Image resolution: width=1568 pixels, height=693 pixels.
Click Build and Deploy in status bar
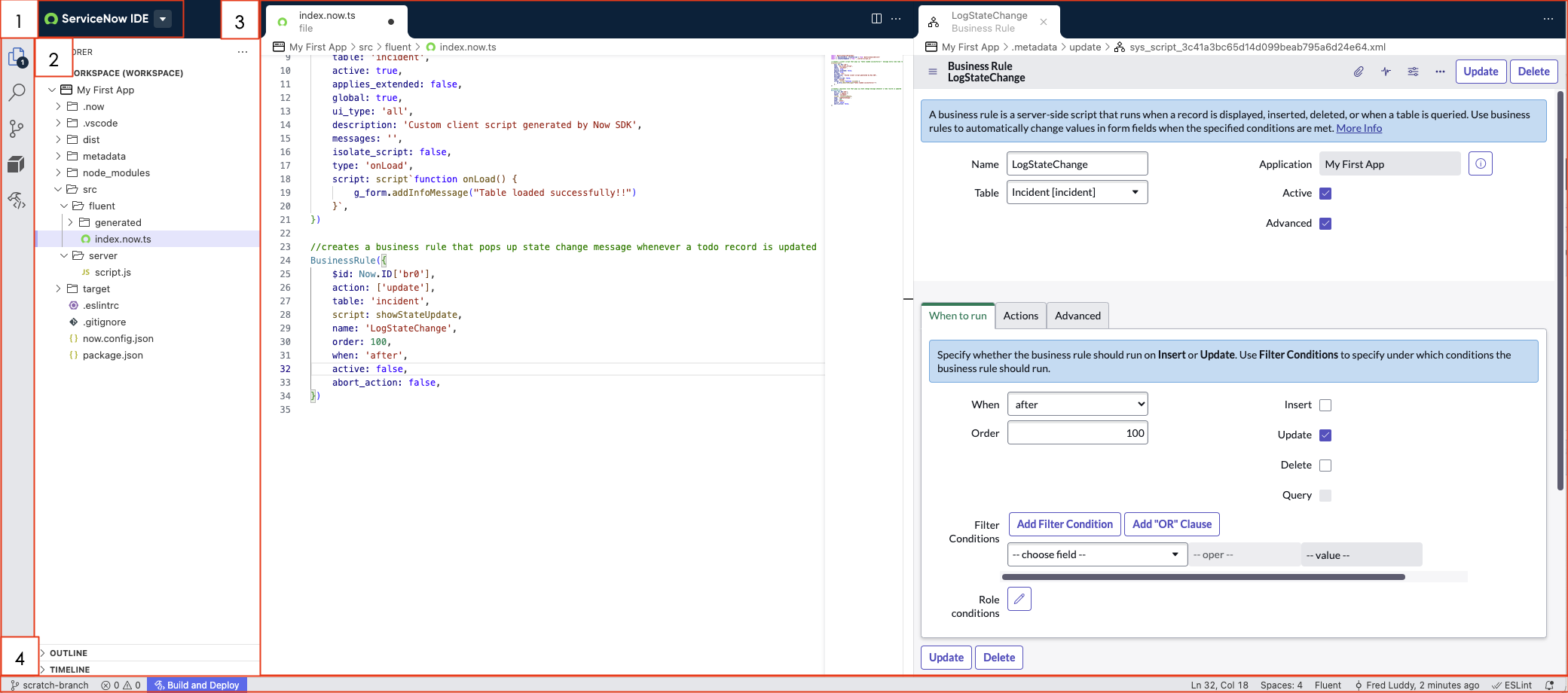coord(197,685)
